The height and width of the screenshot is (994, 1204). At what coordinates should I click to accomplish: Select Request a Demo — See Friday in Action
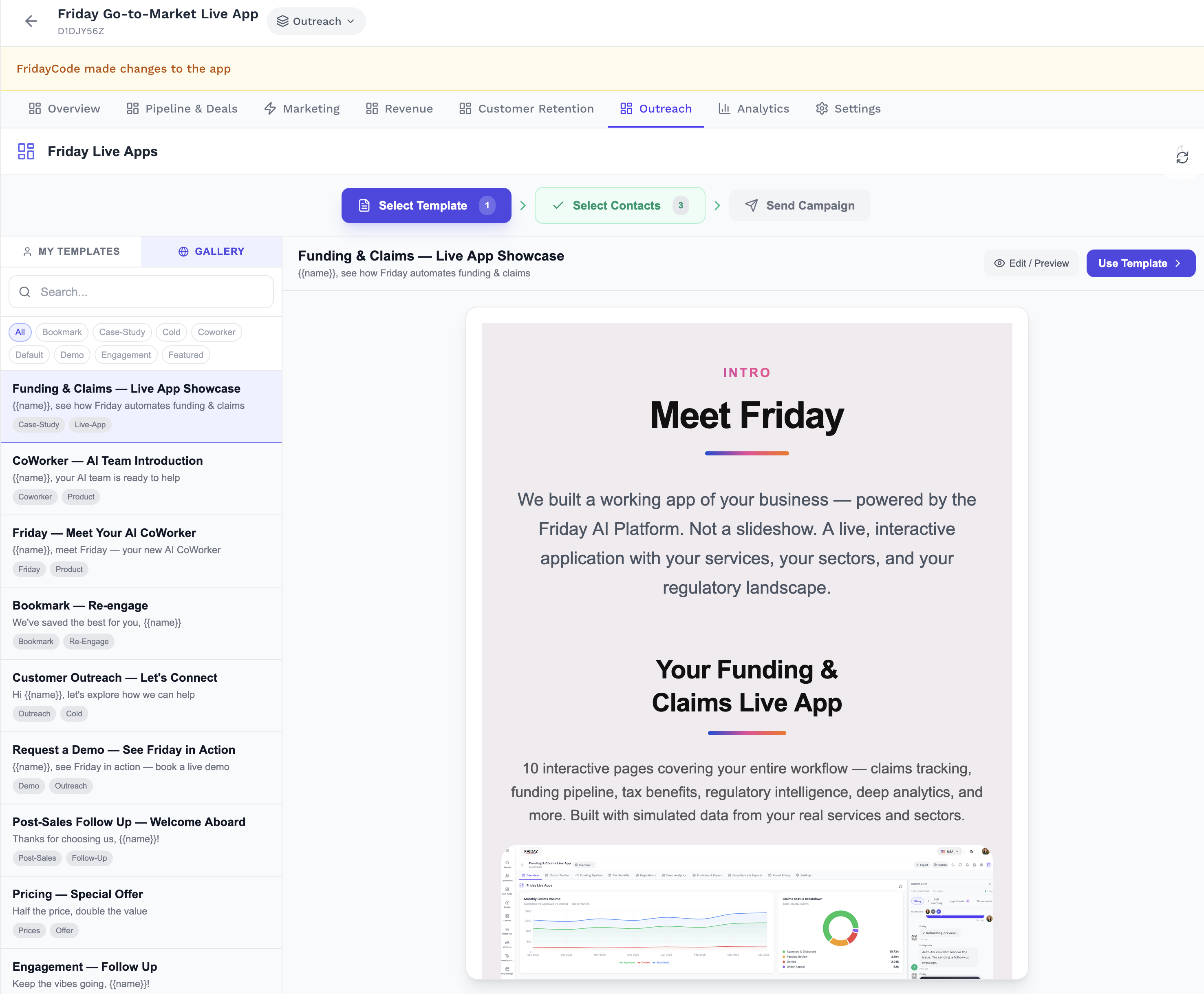(141, 768)
